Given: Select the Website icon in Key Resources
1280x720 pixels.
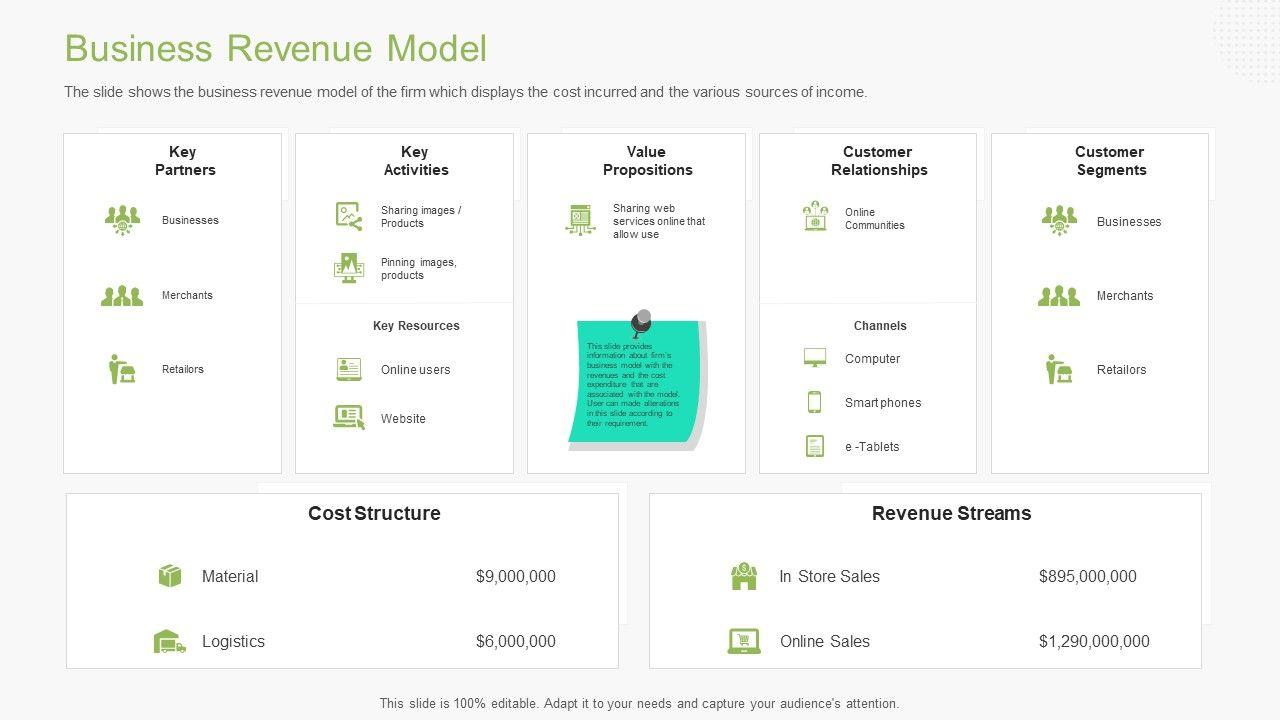Looking at the screenshot, I should click(349, 418).
